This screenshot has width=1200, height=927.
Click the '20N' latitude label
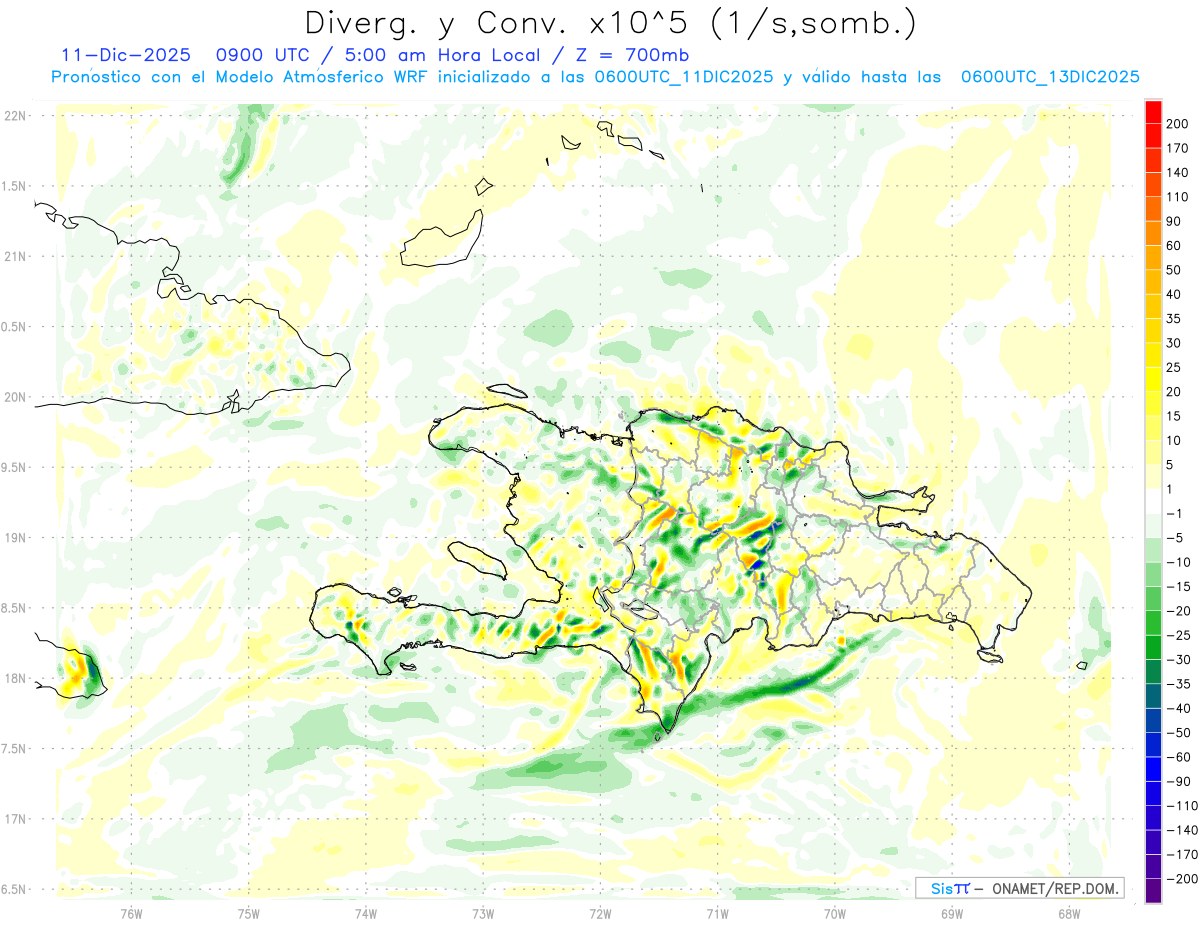(x=14, y=397)
